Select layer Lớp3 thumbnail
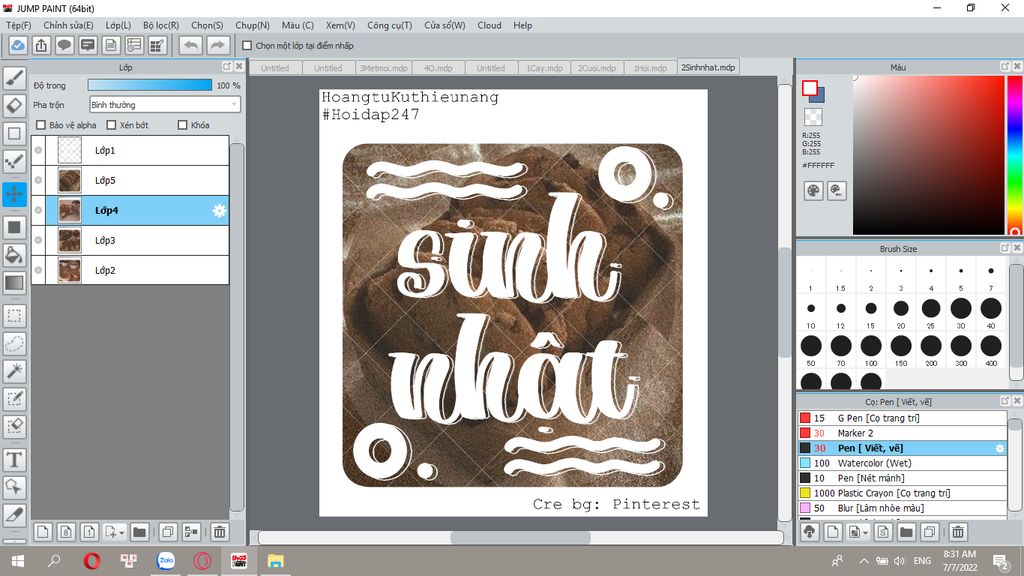The height and width of the screenshot is (576, 1024). point(69,240)
